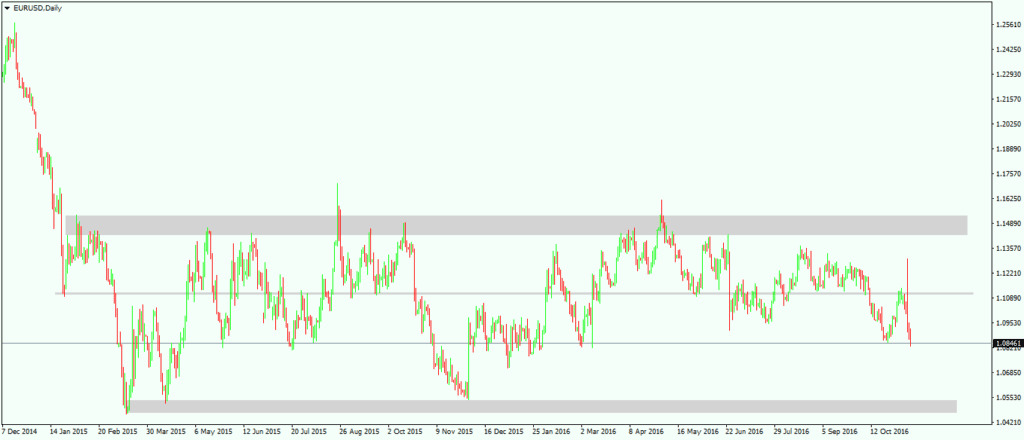
Task: Click the 9 Nov 2015 date label
Action: tap(455, 432)
